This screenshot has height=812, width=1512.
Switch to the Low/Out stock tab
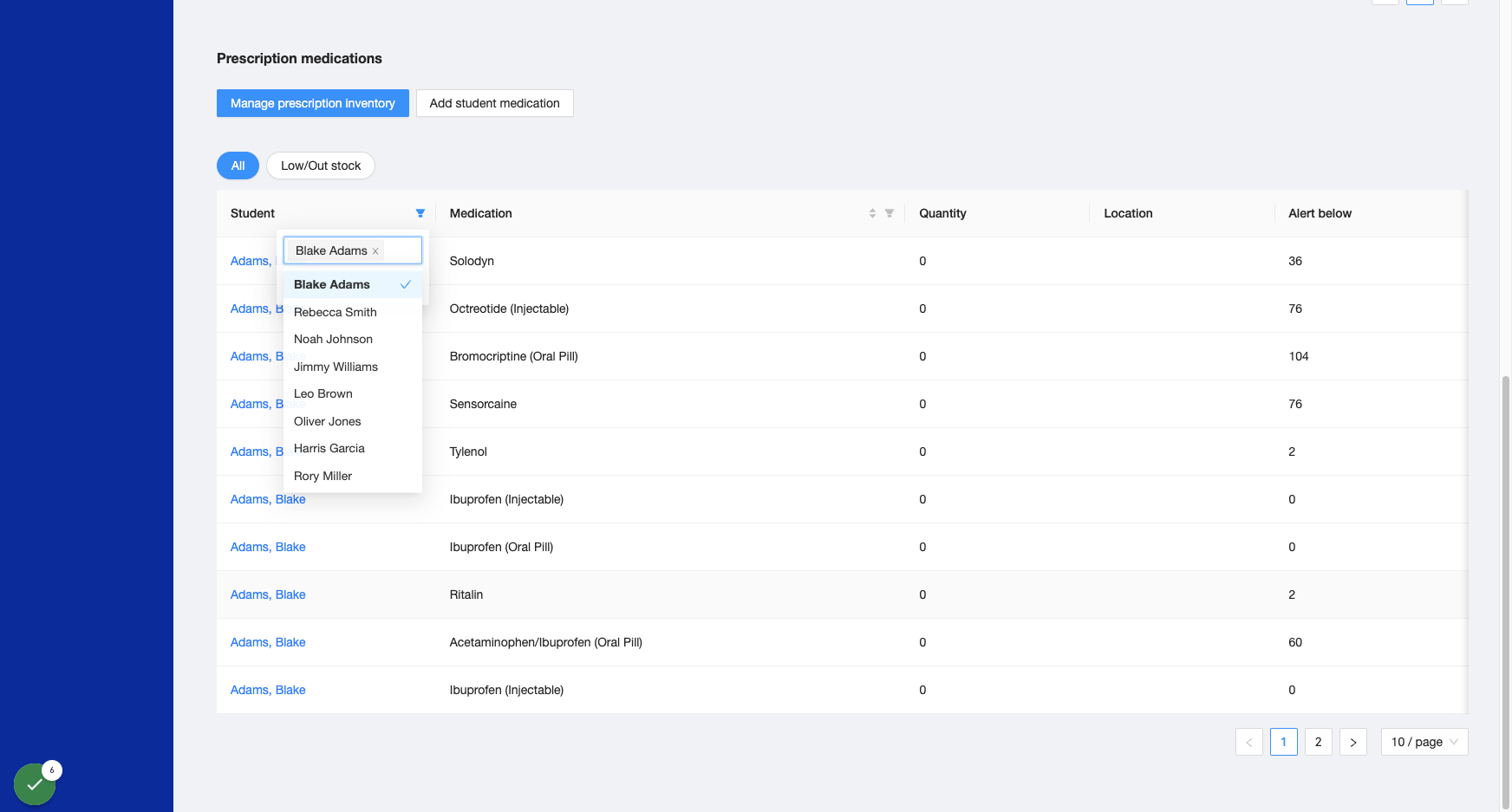click(321, 166)
